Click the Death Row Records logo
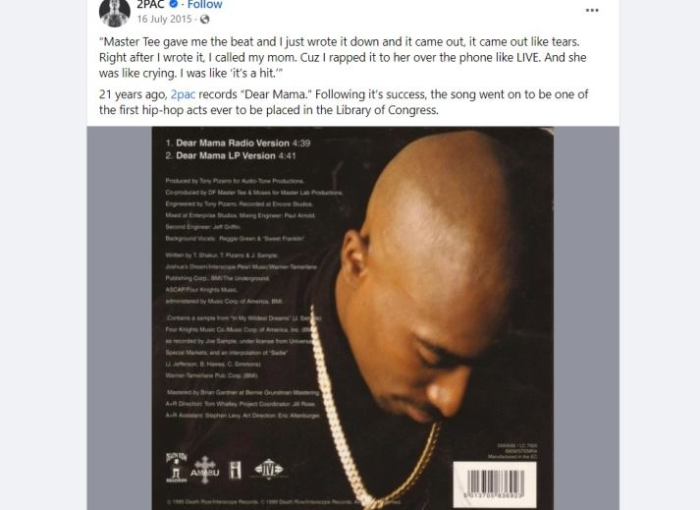700x510 pixels. point(176,468)
